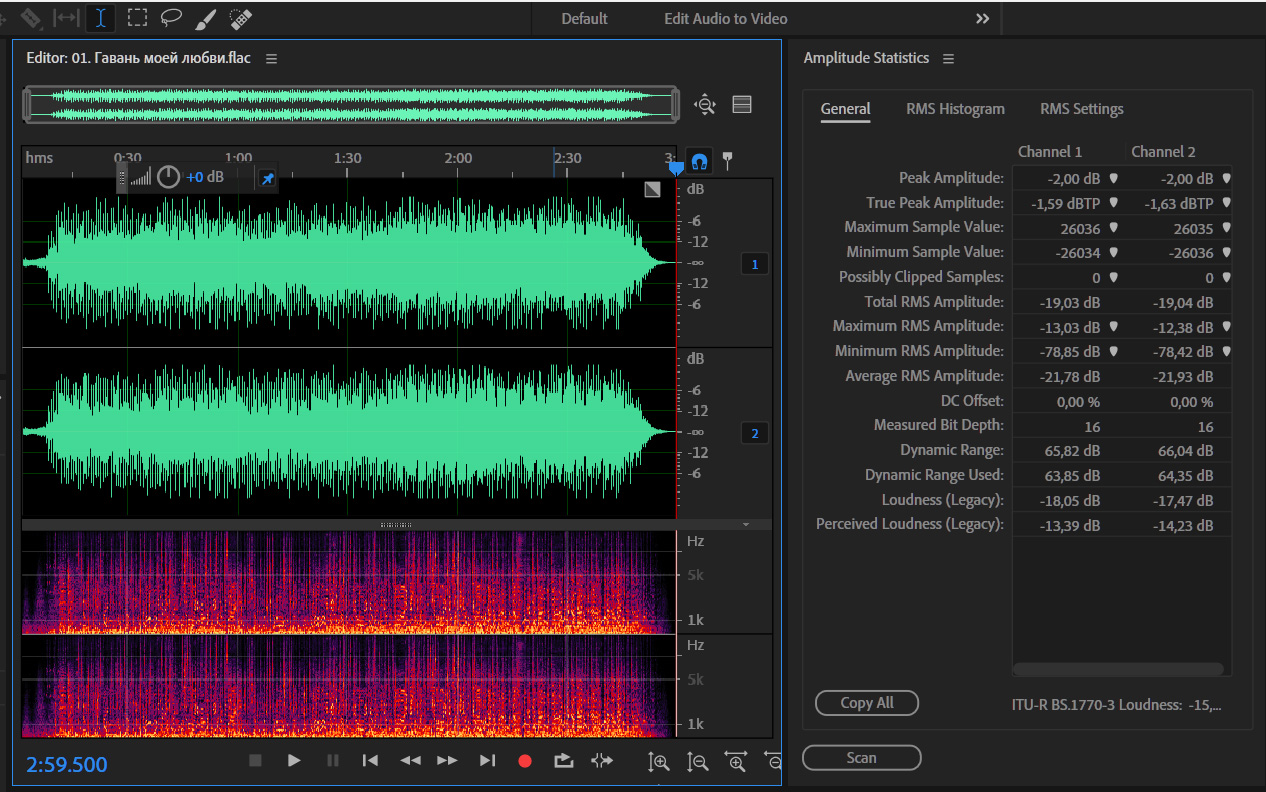The image size is (1266, 792).
Task: Open the RMS Histogram tab
Action: (955, 109)
